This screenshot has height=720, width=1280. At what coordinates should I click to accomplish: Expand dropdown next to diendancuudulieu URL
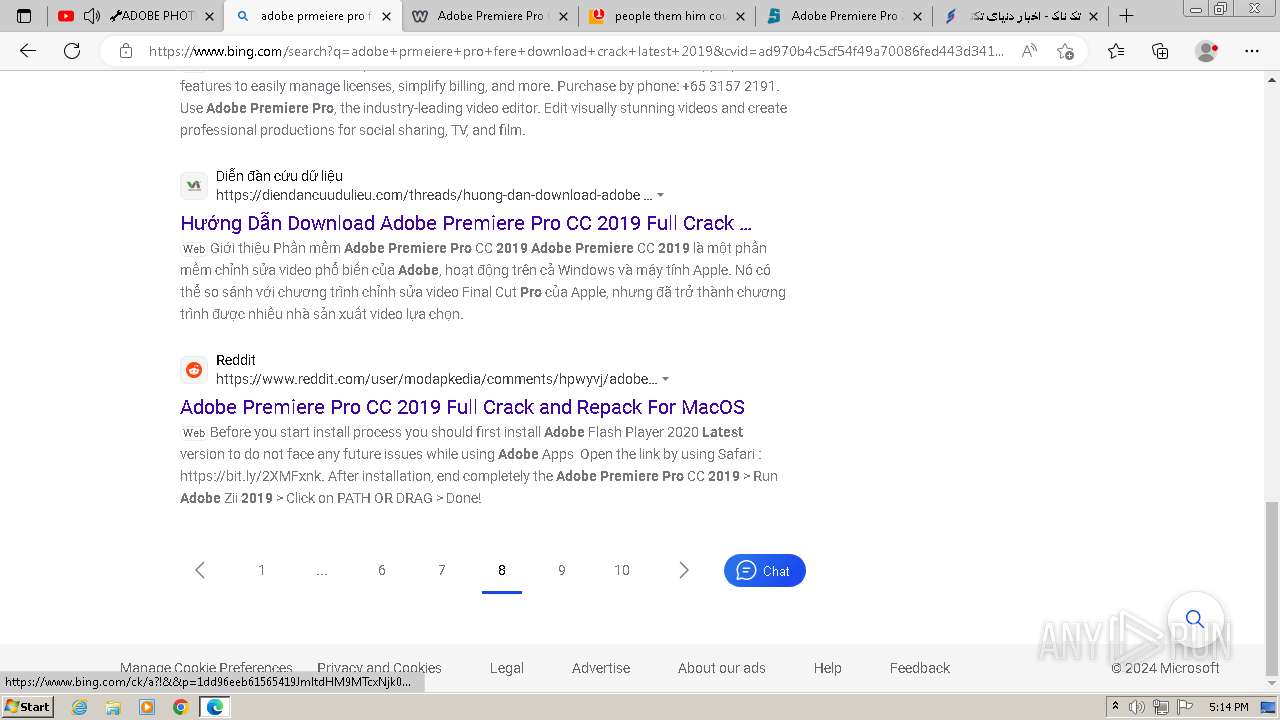[x=661, y=196]
